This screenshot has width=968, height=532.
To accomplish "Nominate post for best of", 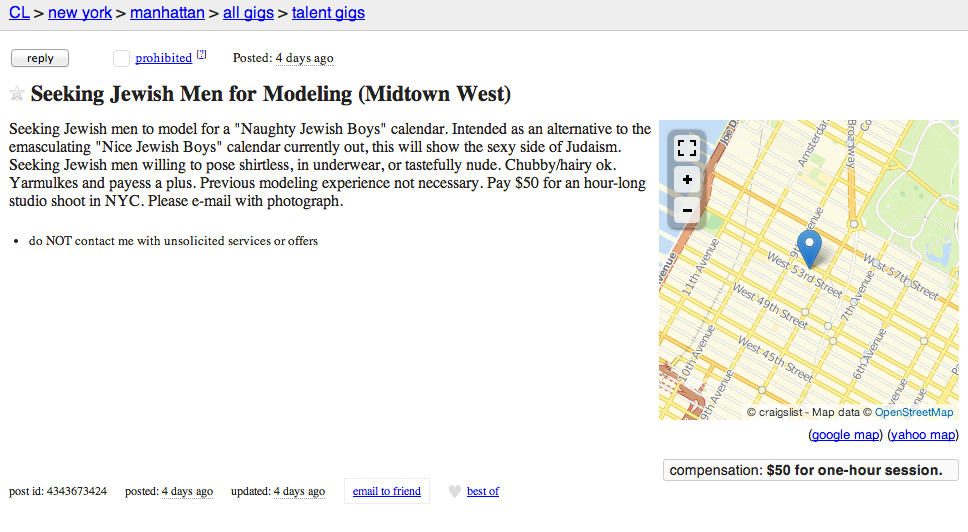I will 483,491.
